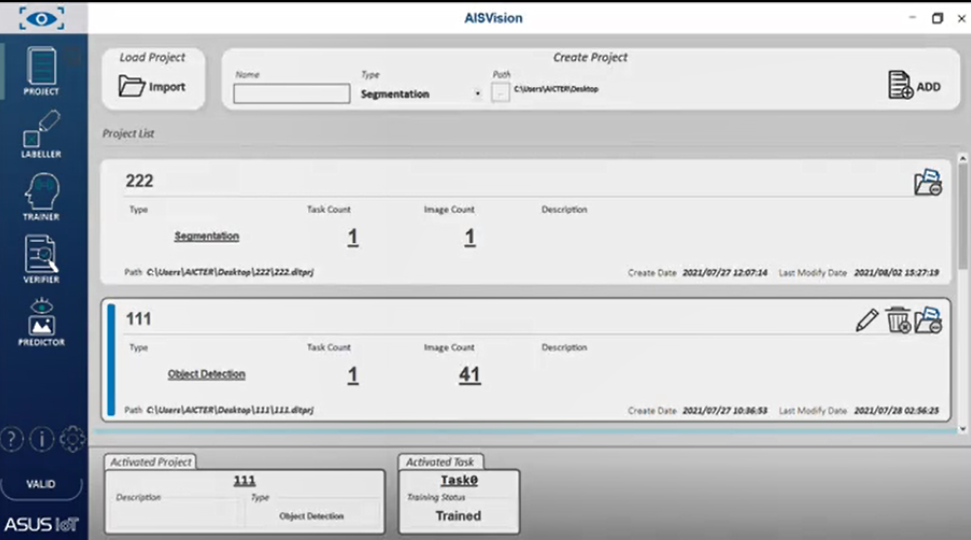Click the VALID license status button
The width and height of the screenshot is (971, 540).
click(41, 484)
